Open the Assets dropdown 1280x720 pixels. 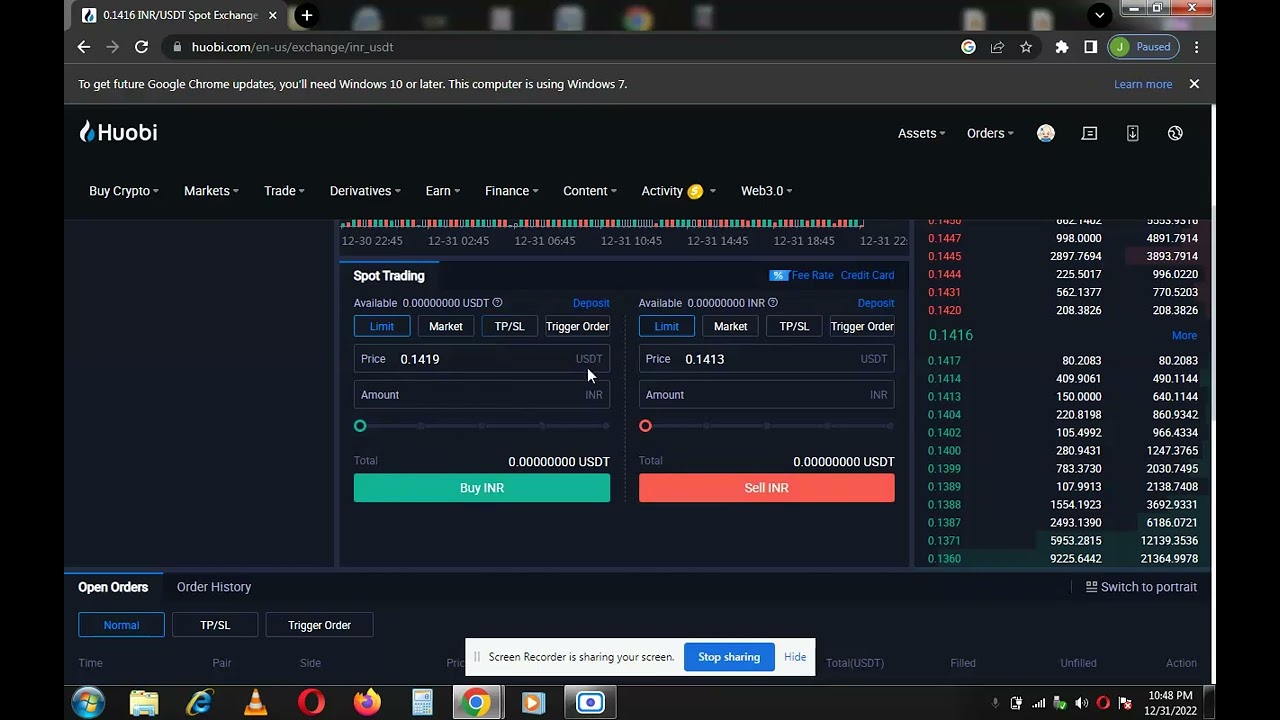(921, 133)
